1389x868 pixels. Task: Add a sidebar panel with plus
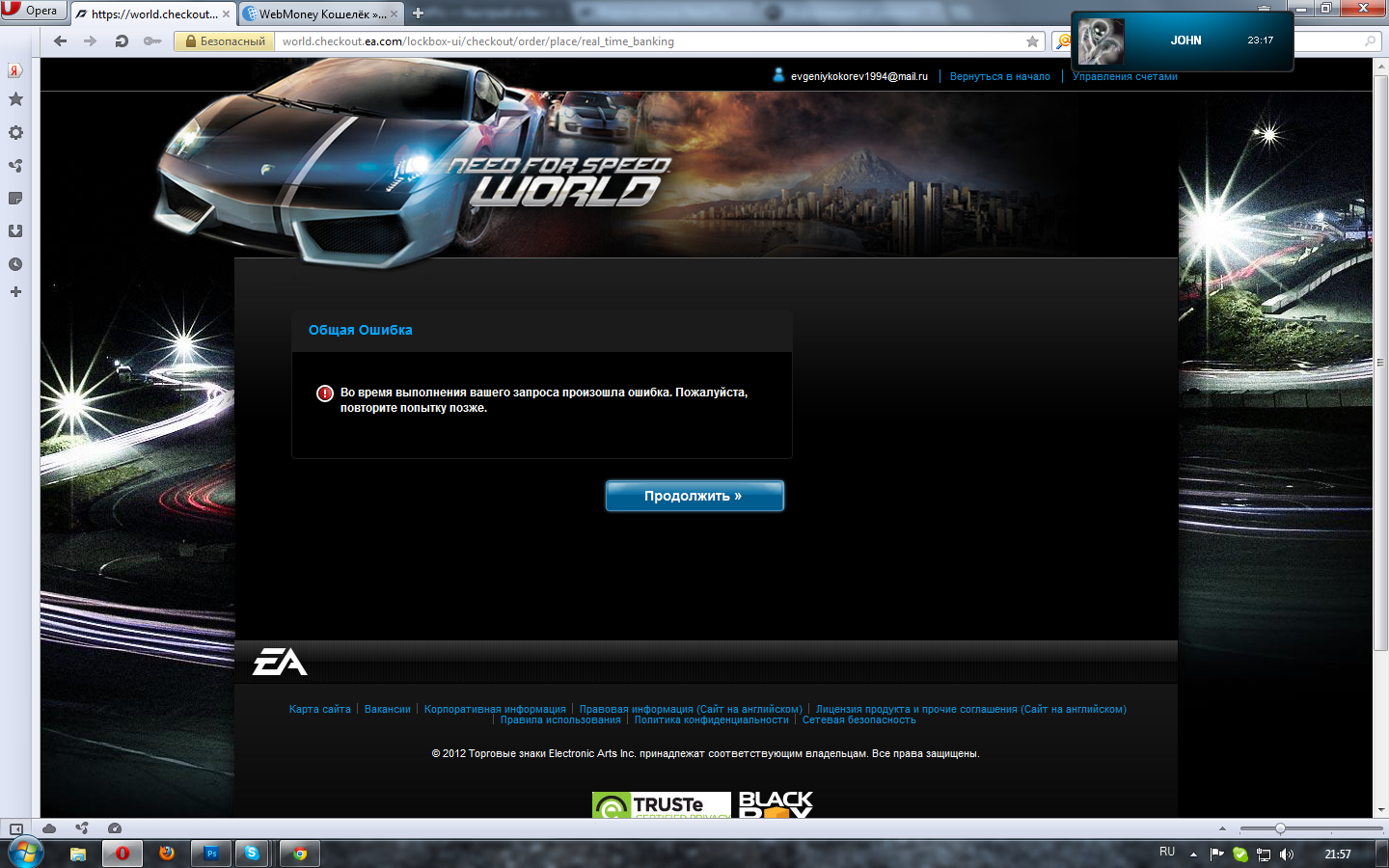(x=15, y=291)
